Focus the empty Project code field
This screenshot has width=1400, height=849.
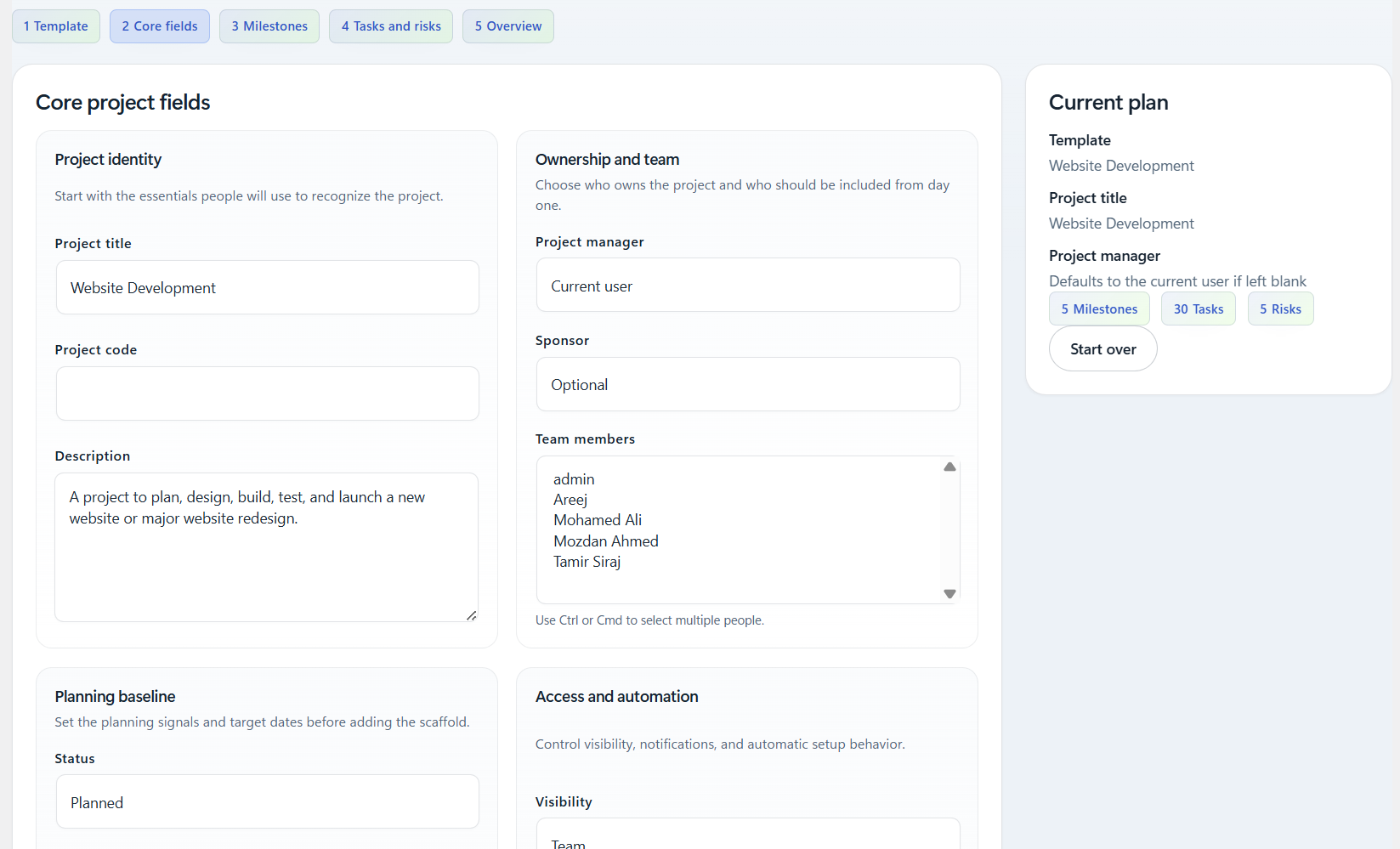[268, 393]
